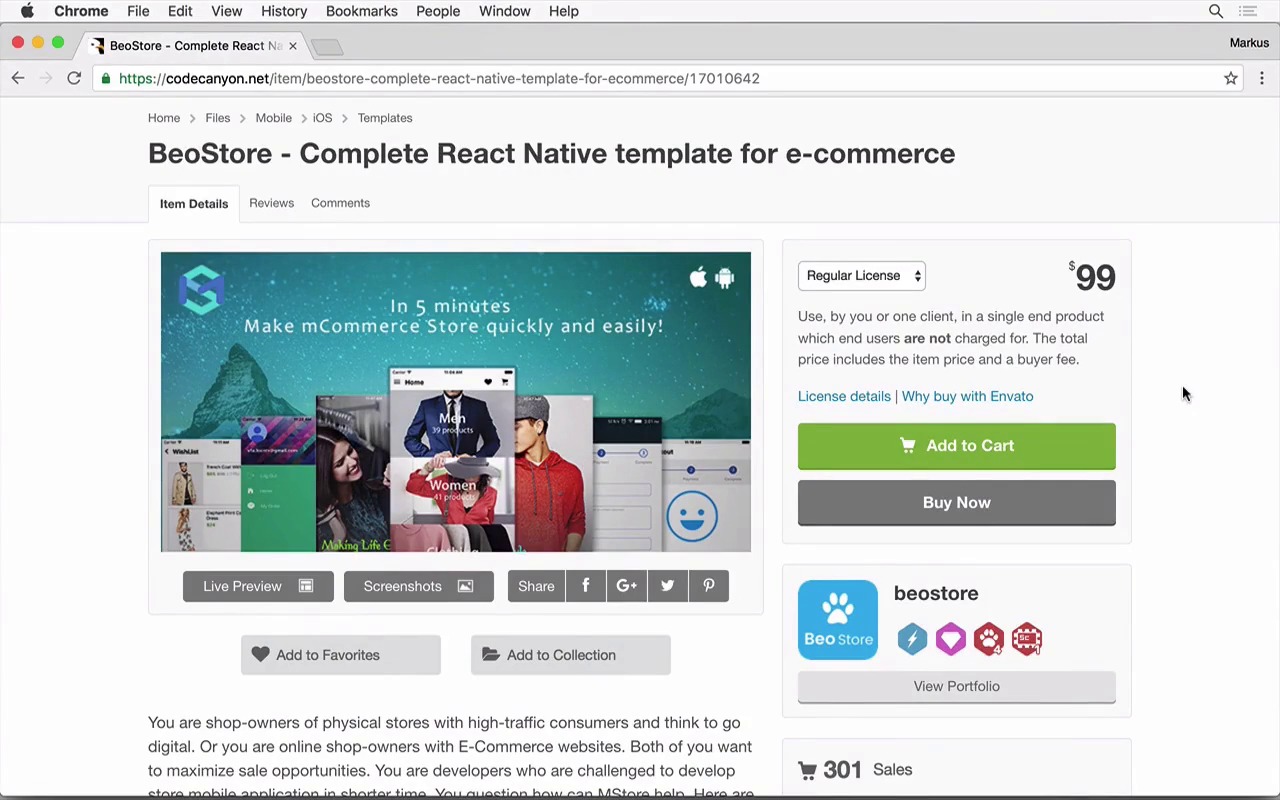Click the red stamp author badge
This screenshot has width=1280, height=800.
[x=1027, y=639]
